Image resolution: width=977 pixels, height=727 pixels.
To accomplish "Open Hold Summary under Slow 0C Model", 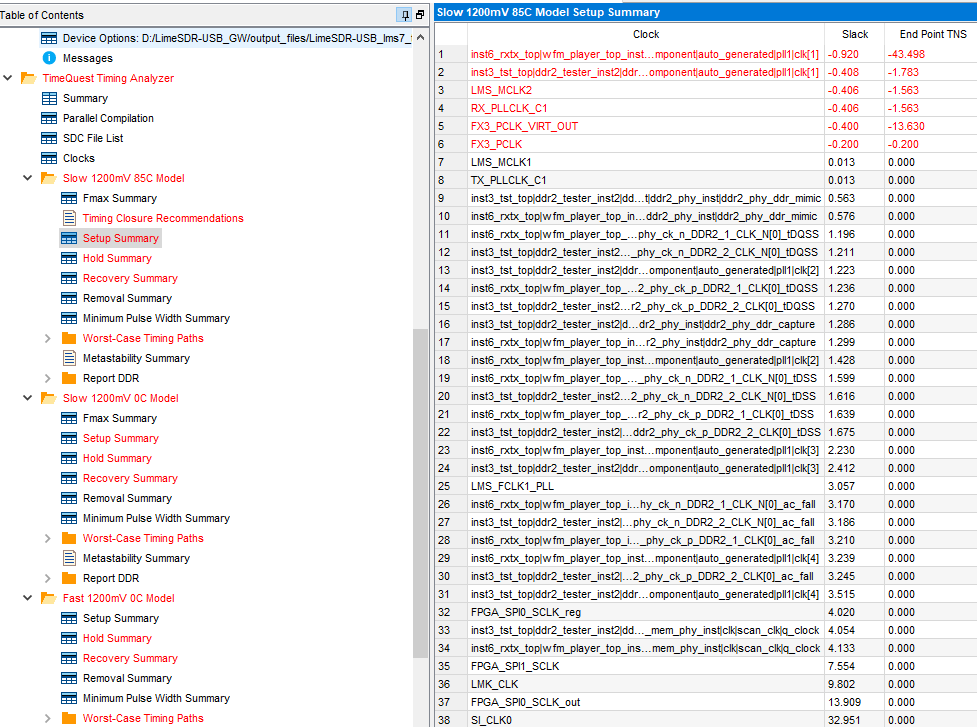I will click(117, 458).
